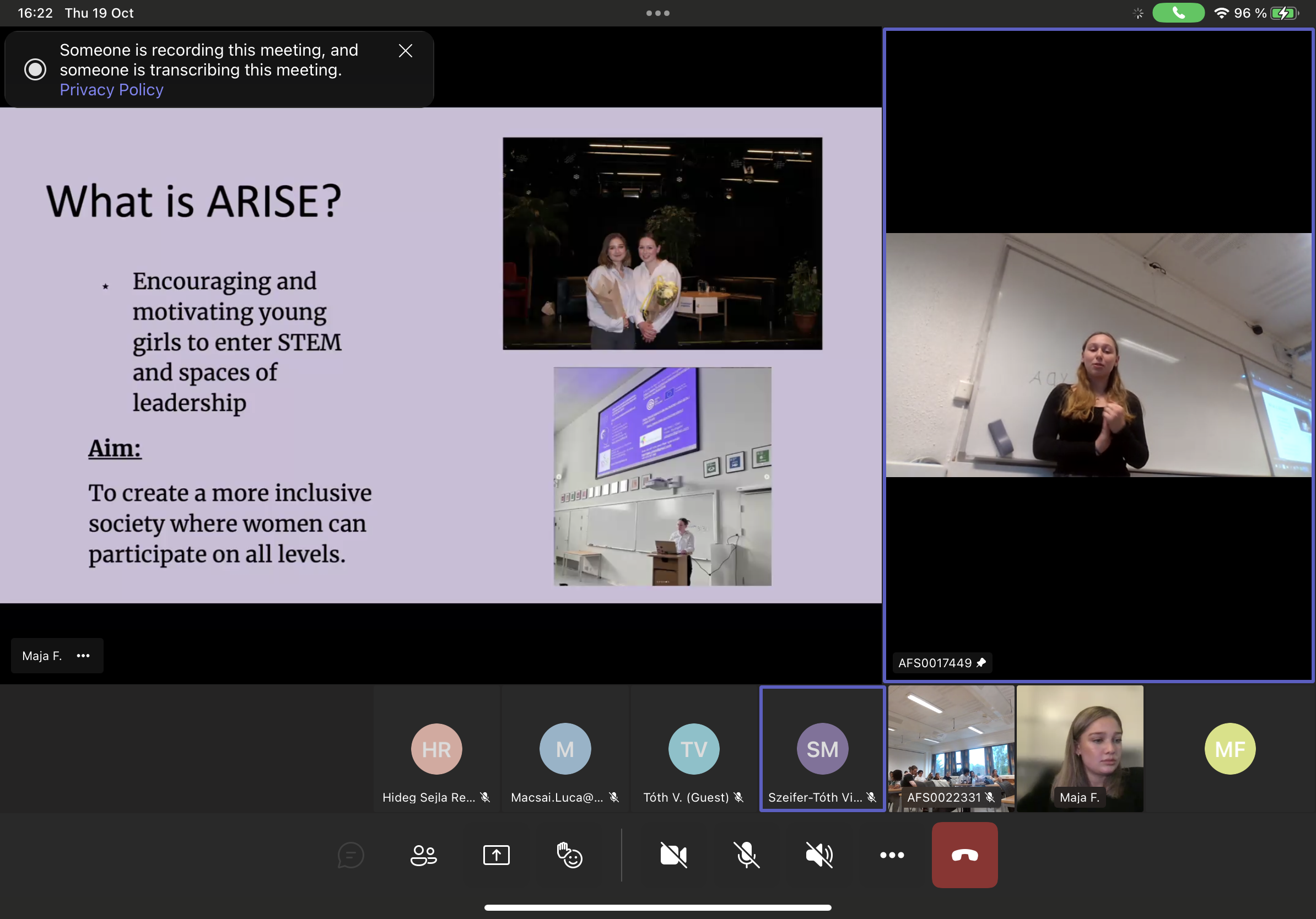The width and height of the screenshot is (1316, 919).
Task: Unmute the microphone
Action: [x=746, y=855]
